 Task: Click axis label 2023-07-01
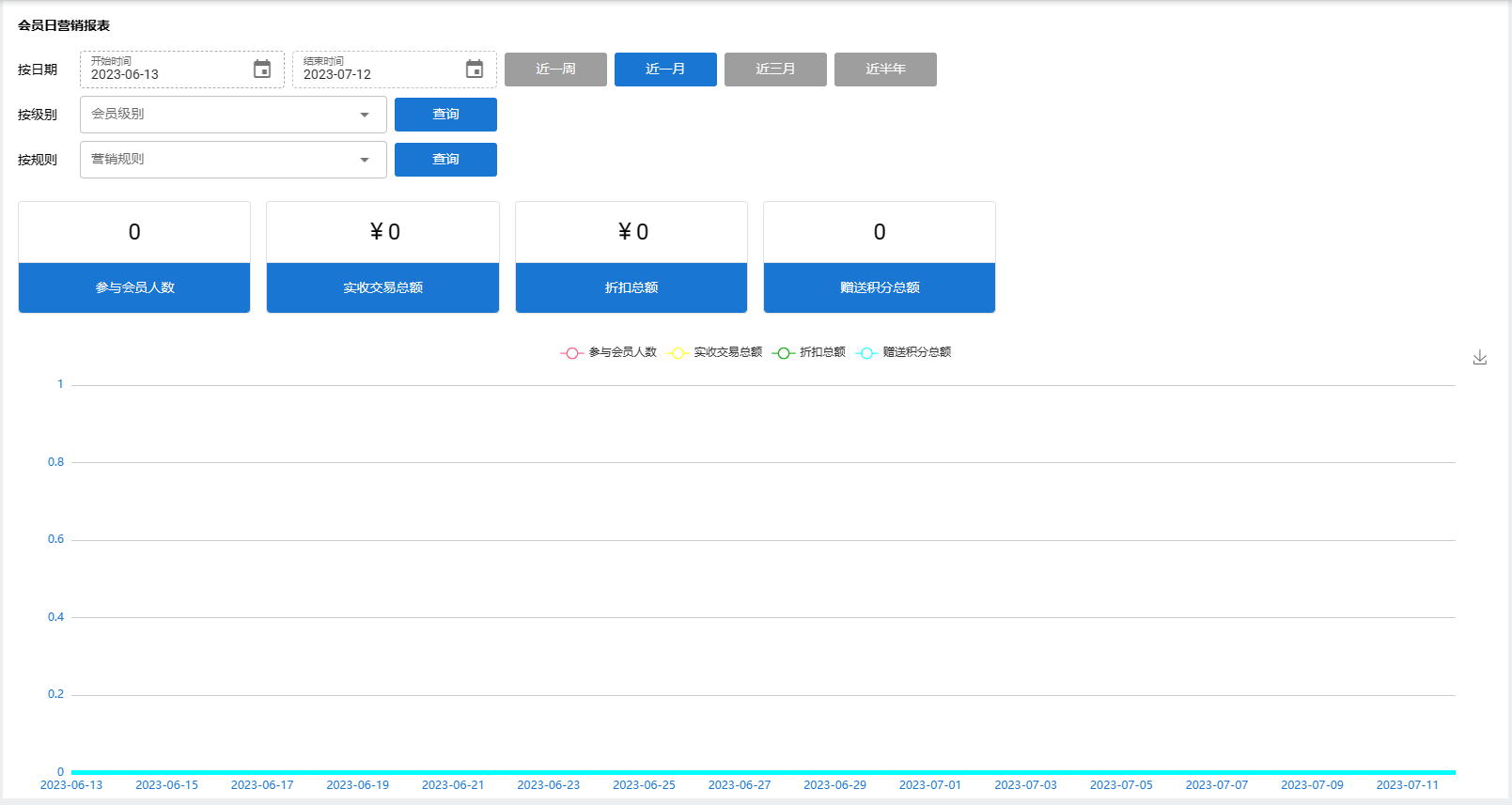coord(930,785)
